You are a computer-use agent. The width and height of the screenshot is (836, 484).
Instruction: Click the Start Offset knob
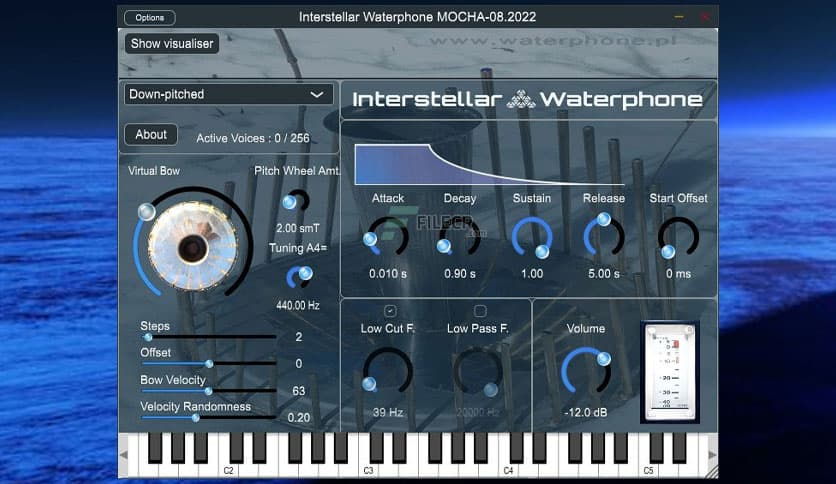point(678,237)
